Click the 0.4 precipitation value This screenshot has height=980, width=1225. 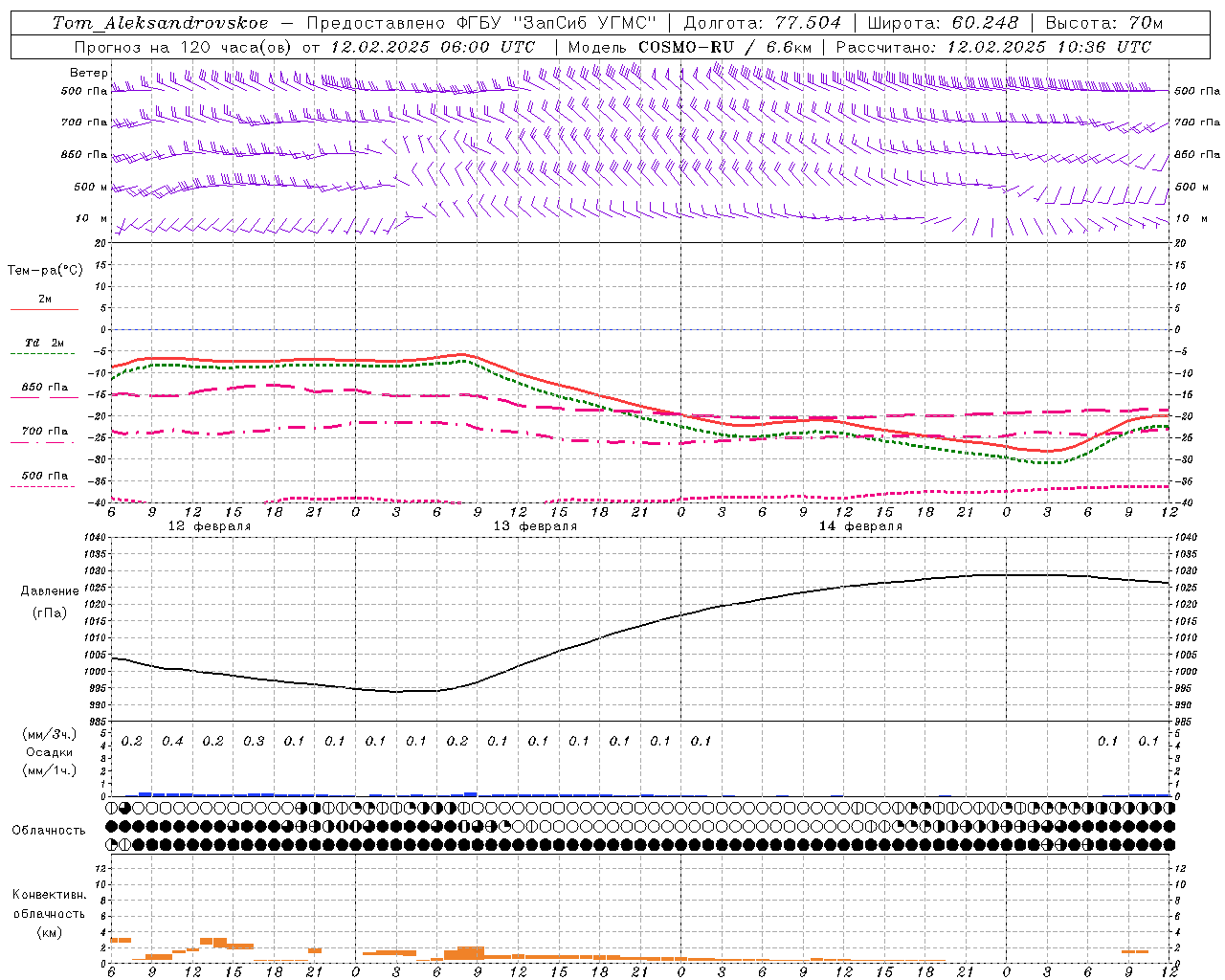pos(172,741)
